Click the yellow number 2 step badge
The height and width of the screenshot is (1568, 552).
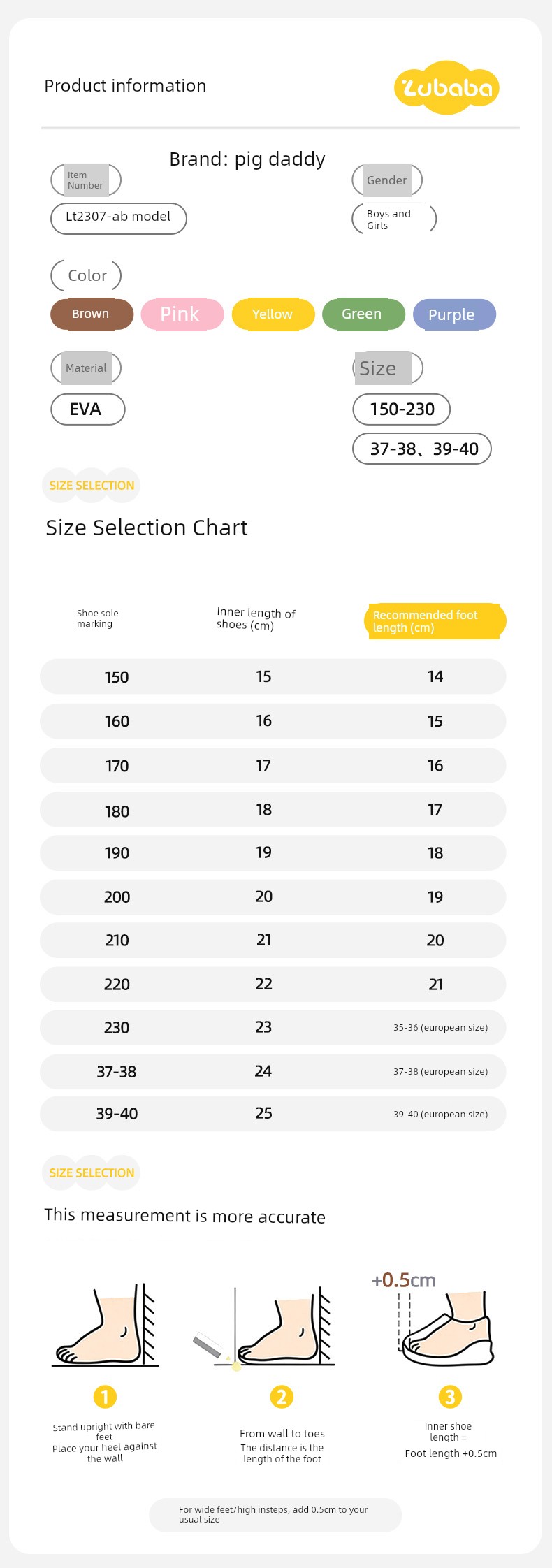(282, 1396)
